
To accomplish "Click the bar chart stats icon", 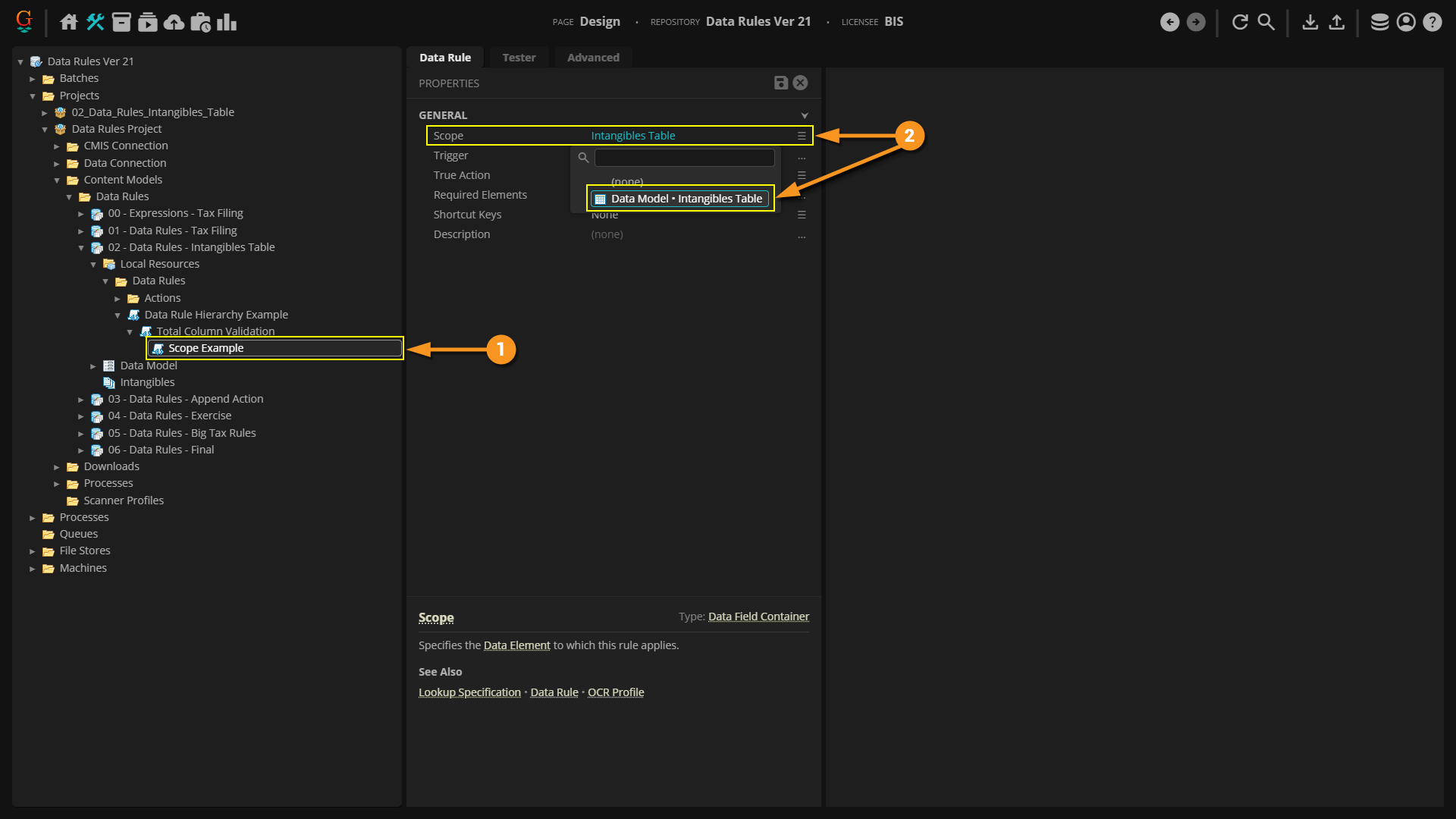I will click(227, 22).
